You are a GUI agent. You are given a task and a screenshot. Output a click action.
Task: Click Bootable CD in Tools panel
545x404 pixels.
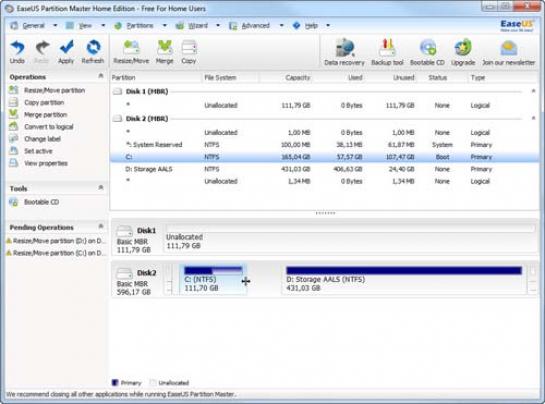coord(41,202)
